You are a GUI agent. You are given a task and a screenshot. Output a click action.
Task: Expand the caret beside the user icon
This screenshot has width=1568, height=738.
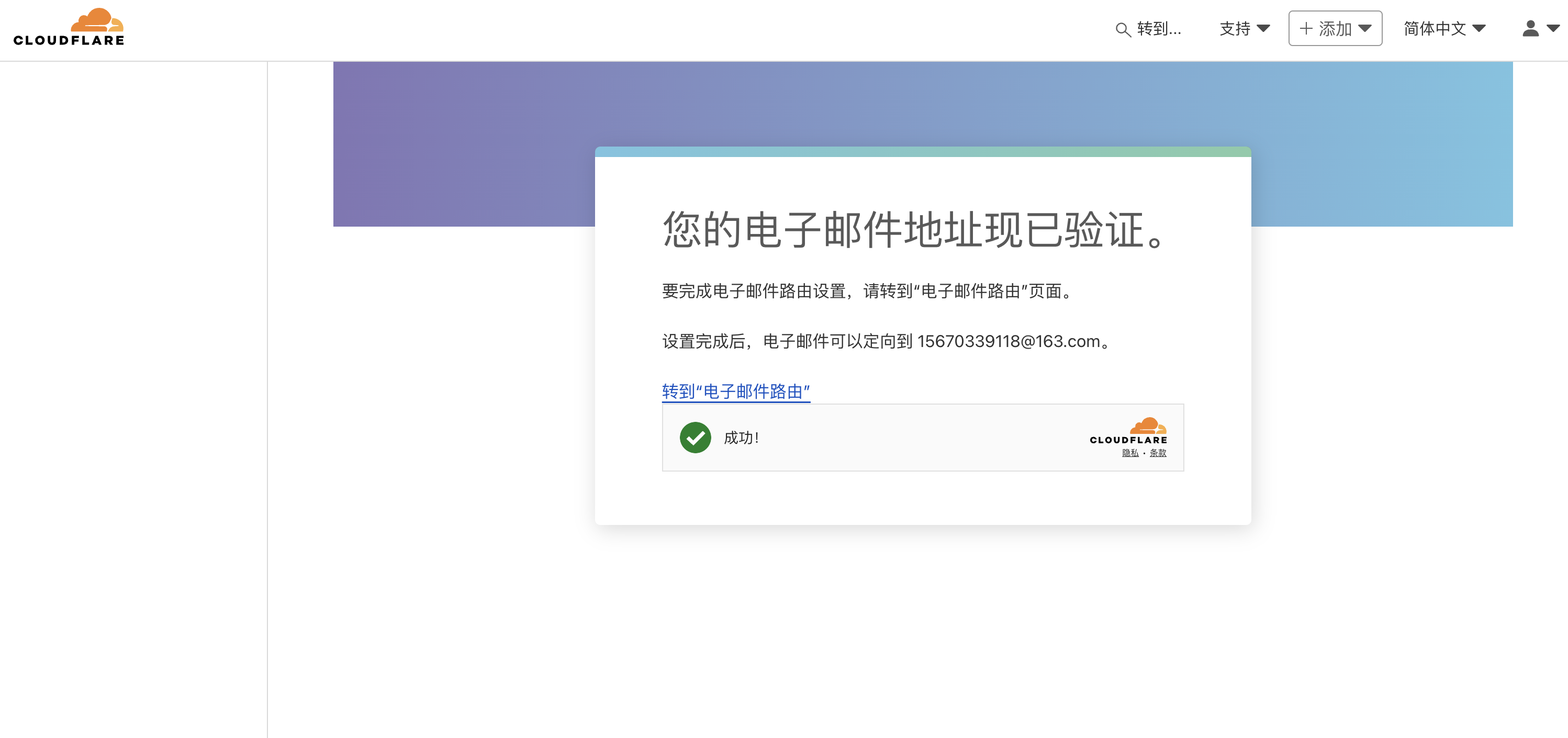point(1553,29)
